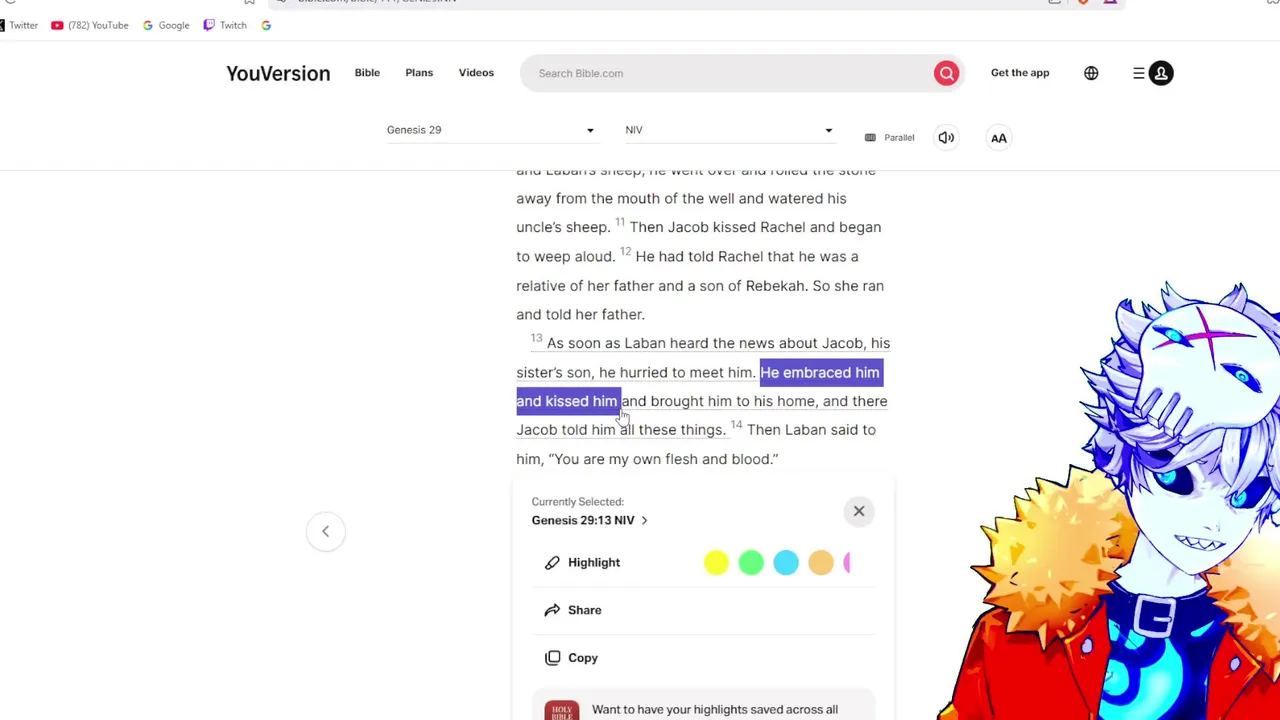Screen dimensions: 1280x720
Task: Open the YouTube bookmark
Action: point(89,25)
